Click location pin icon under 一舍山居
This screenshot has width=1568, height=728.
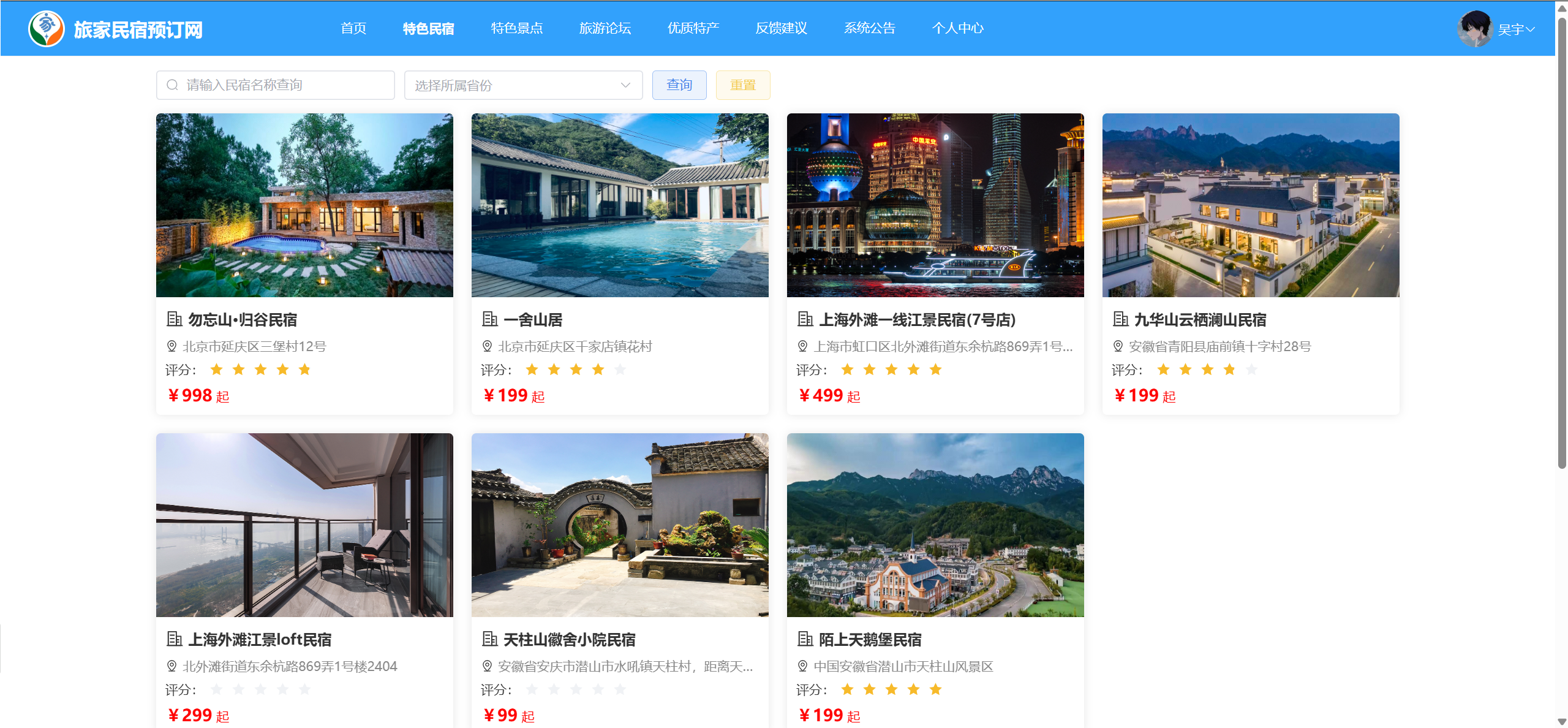(x=488, y=347)
